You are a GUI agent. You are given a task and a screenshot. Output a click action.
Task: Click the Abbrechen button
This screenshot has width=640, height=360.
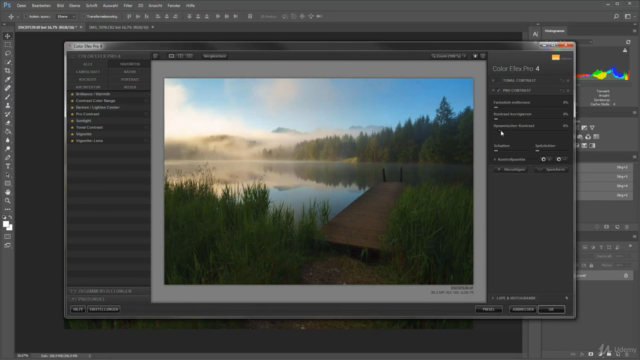(523, 310)
